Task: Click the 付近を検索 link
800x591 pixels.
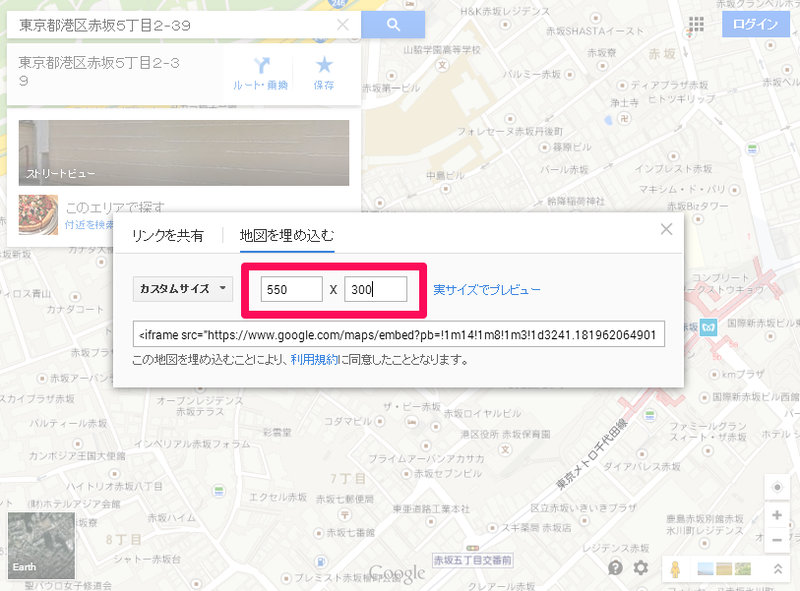Action: pyautogui.click(x=89, y=225)
